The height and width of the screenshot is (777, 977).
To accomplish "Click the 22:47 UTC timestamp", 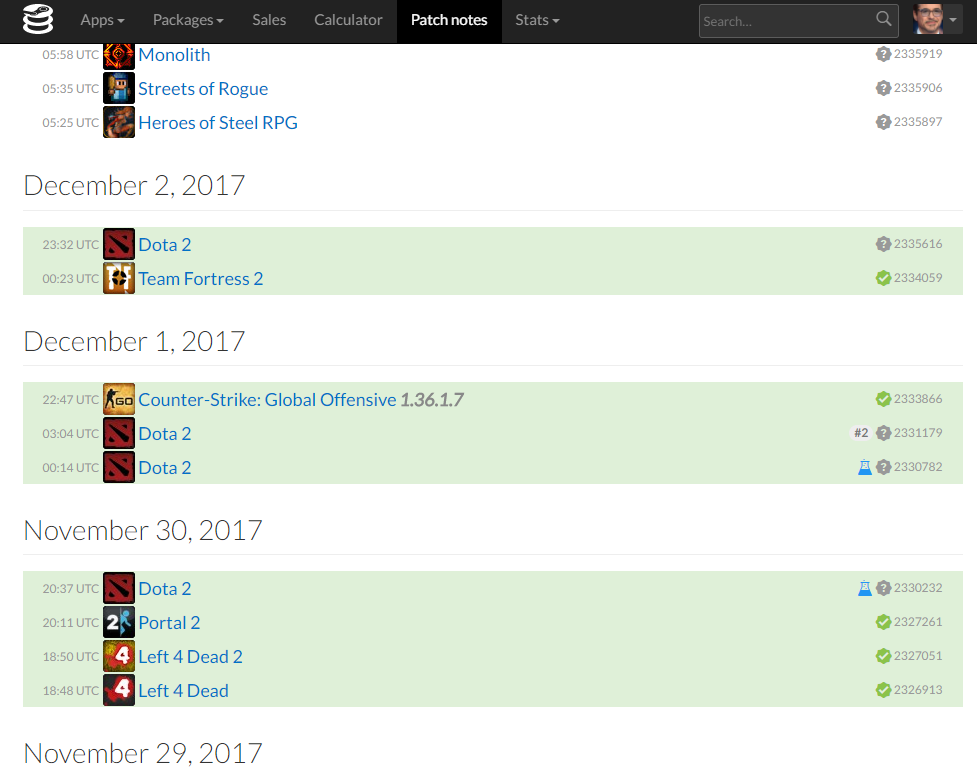I will pos(70,400).
